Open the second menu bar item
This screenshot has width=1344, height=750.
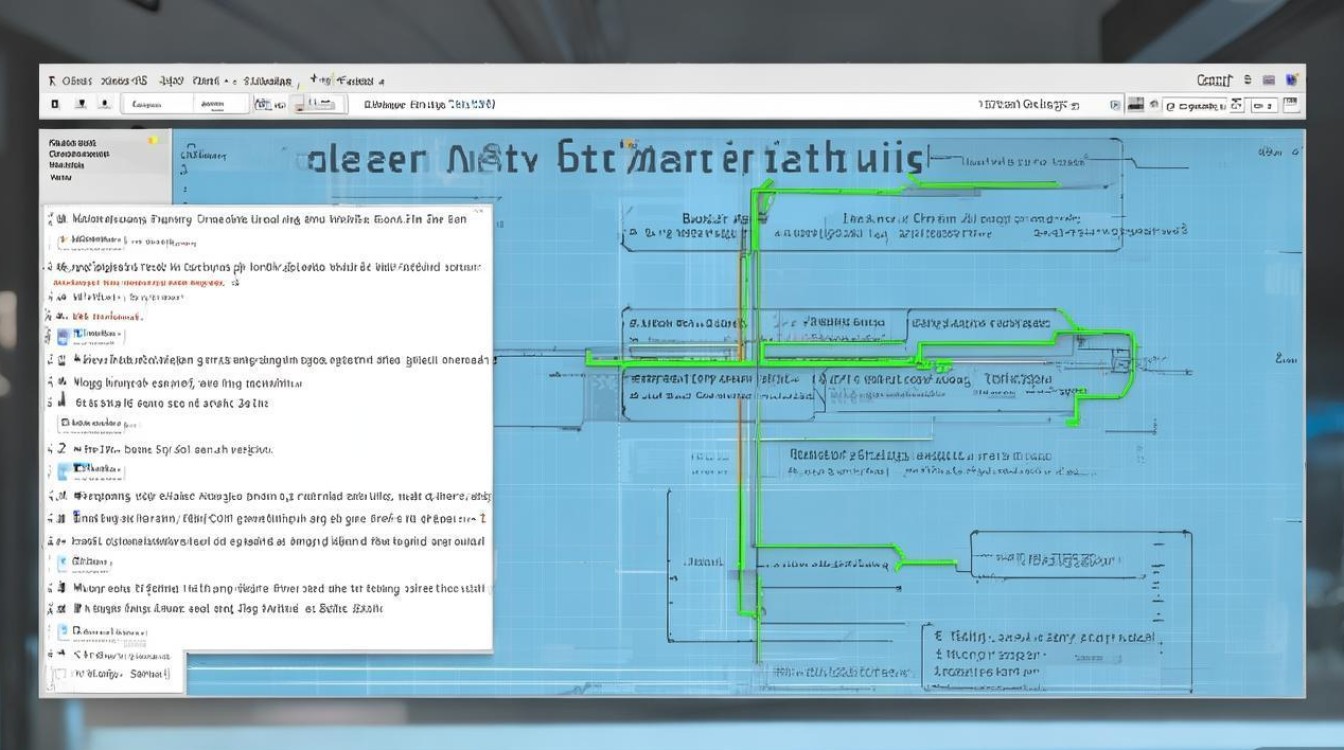click(x=125, y=81)
